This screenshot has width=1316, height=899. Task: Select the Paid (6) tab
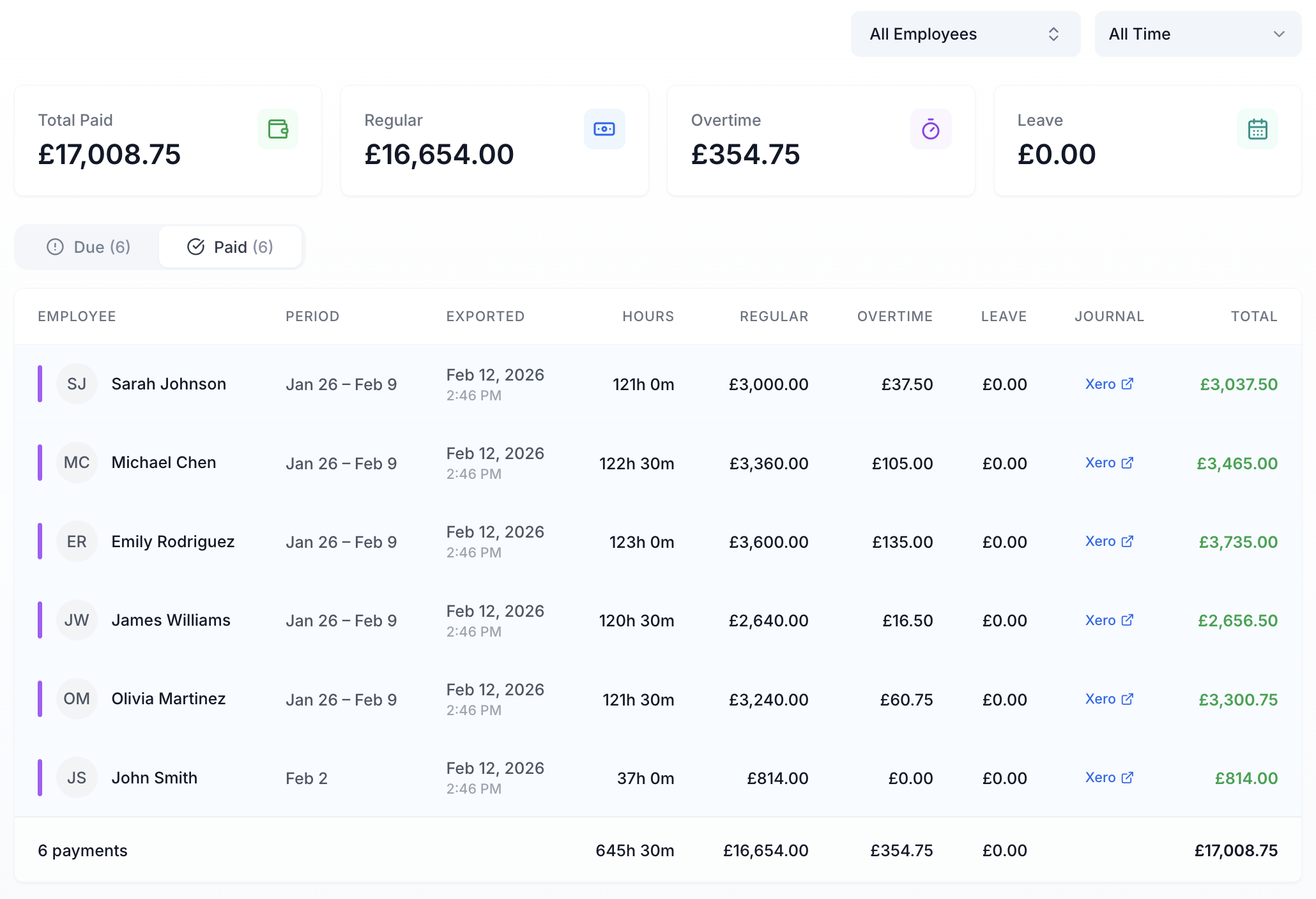[x=231, y=247]
